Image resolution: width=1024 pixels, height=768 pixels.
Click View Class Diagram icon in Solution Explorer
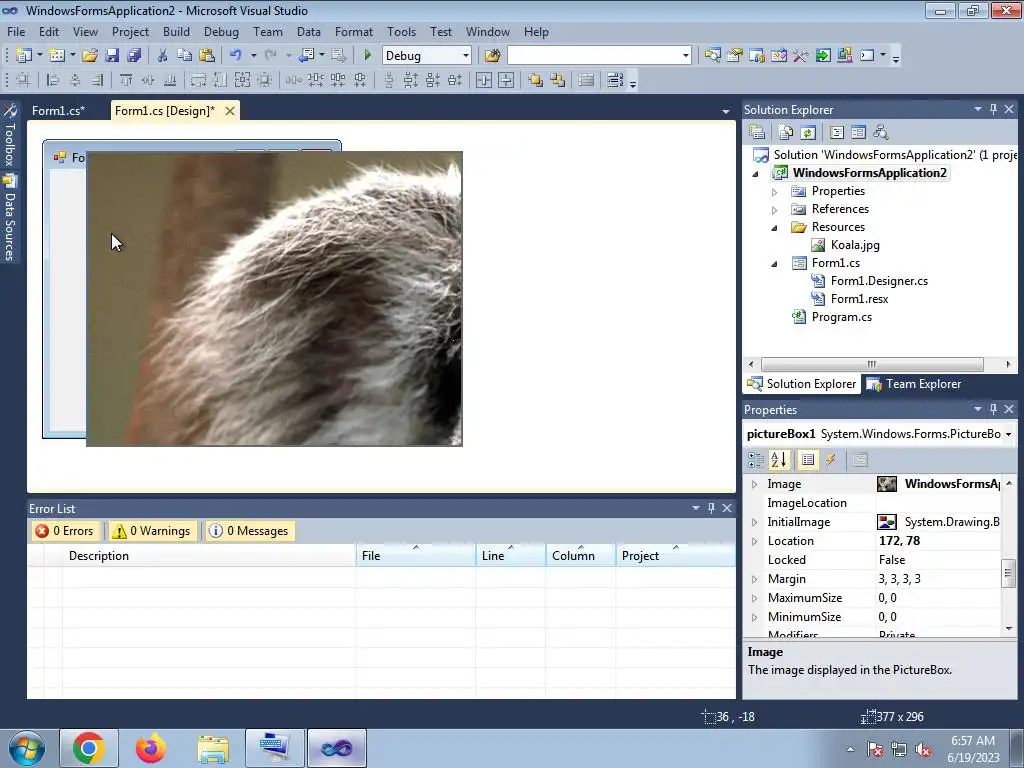coord(880,133)
